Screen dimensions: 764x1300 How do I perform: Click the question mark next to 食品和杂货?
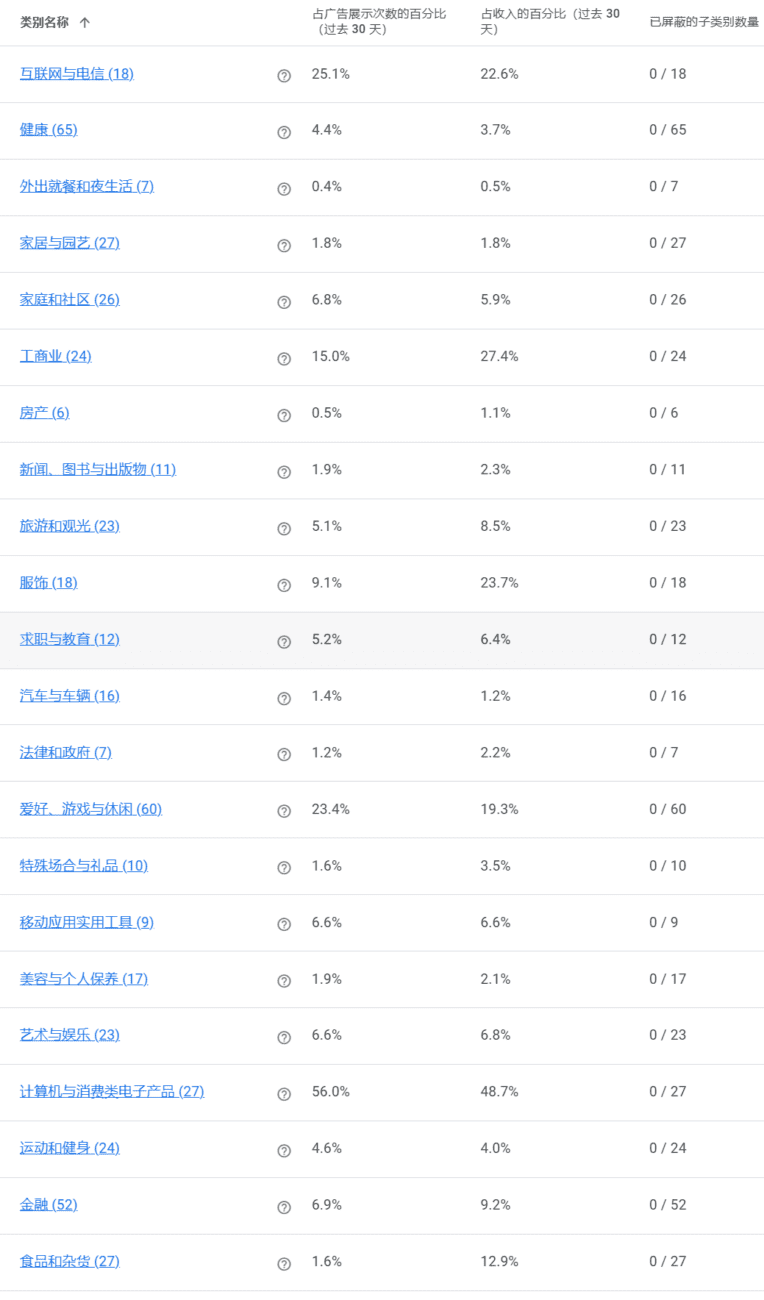tap(284, 1264)
